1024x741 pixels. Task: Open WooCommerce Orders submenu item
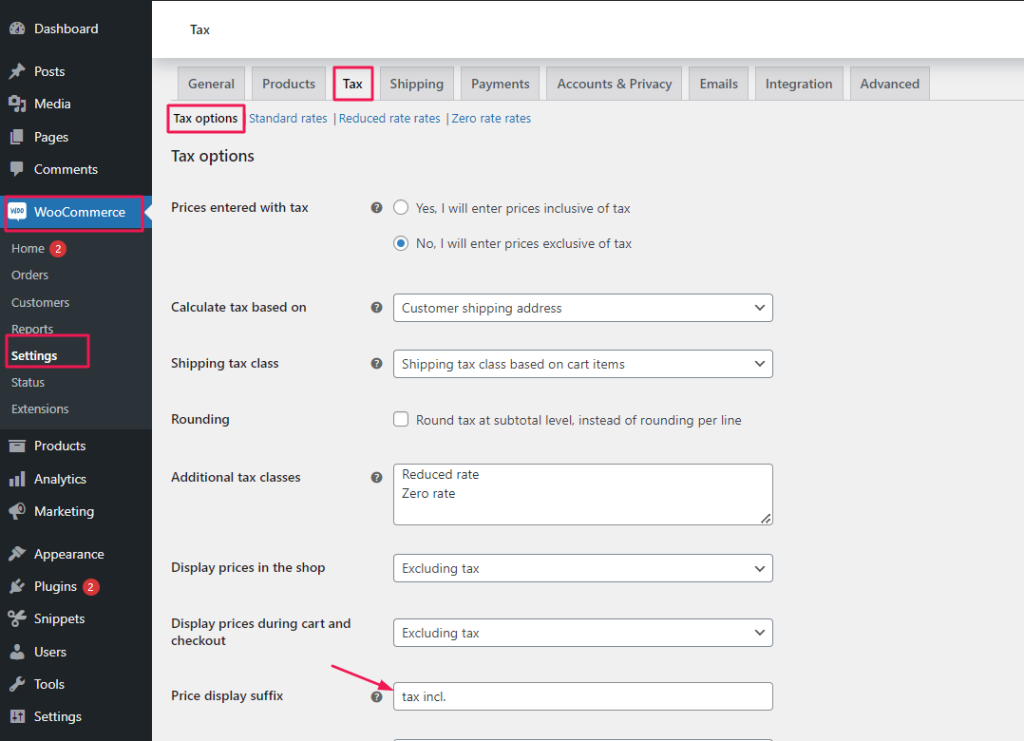point(30,275)
